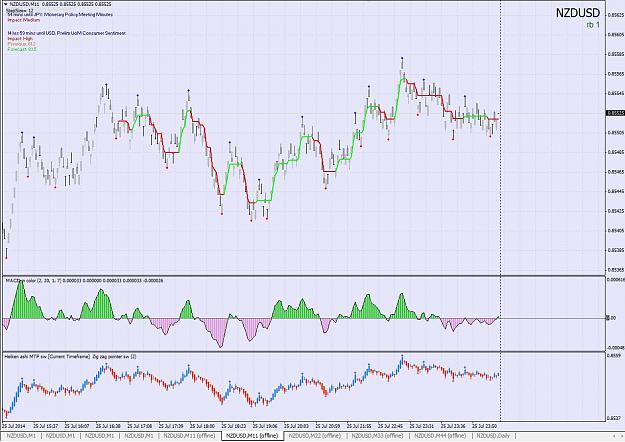Click the '25 Jul 15:37' time axis label
Screen dimensions: 625x442
click(x=46, y=426)
